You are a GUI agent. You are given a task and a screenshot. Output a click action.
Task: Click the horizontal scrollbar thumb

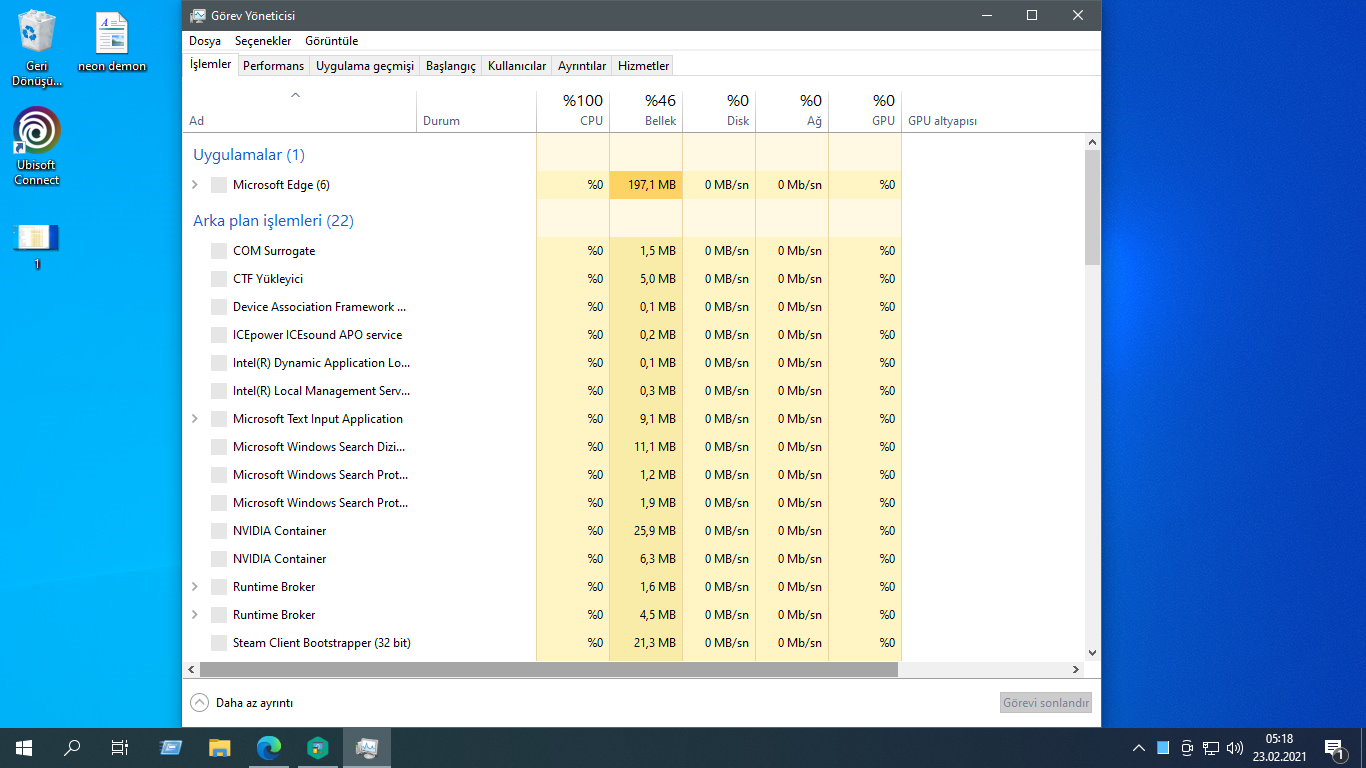tap(549, 670)
